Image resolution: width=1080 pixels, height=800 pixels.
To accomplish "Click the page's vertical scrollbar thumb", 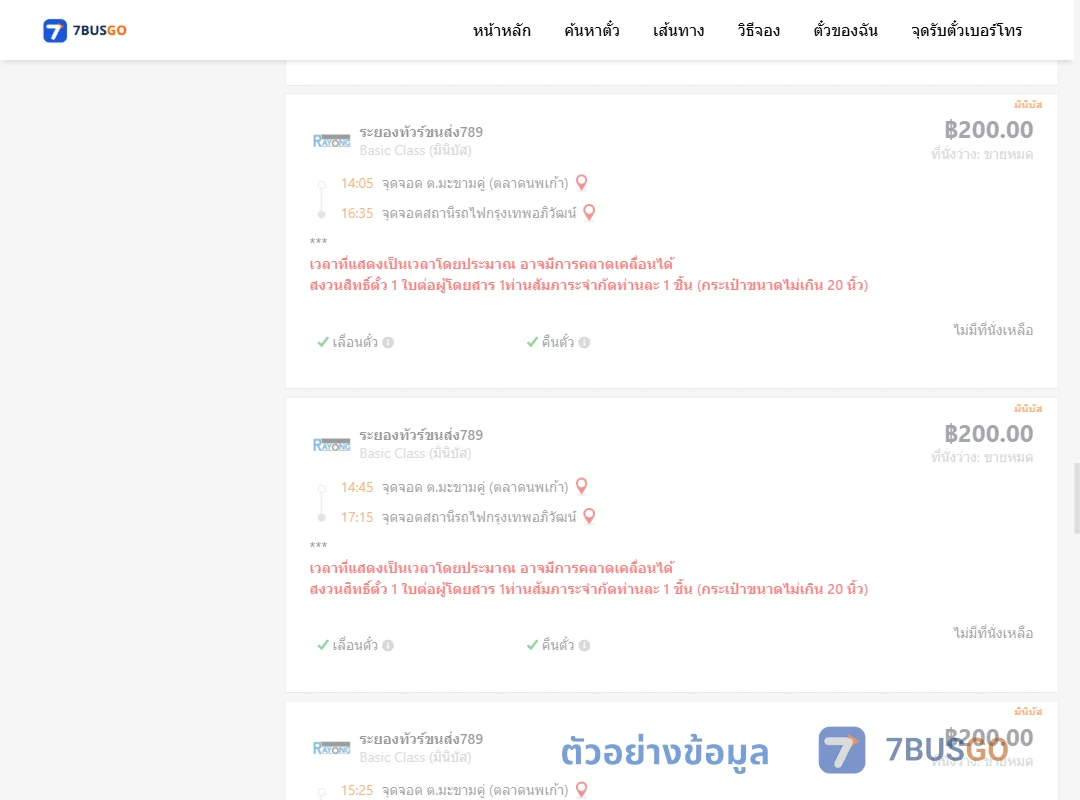I will click(1077, 499).
